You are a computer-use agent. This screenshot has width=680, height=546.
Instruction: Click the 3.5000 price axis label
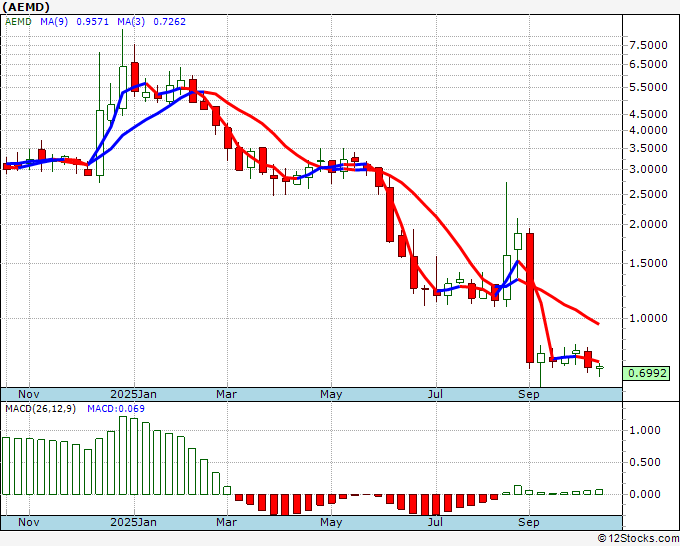(x=648, y=148)
